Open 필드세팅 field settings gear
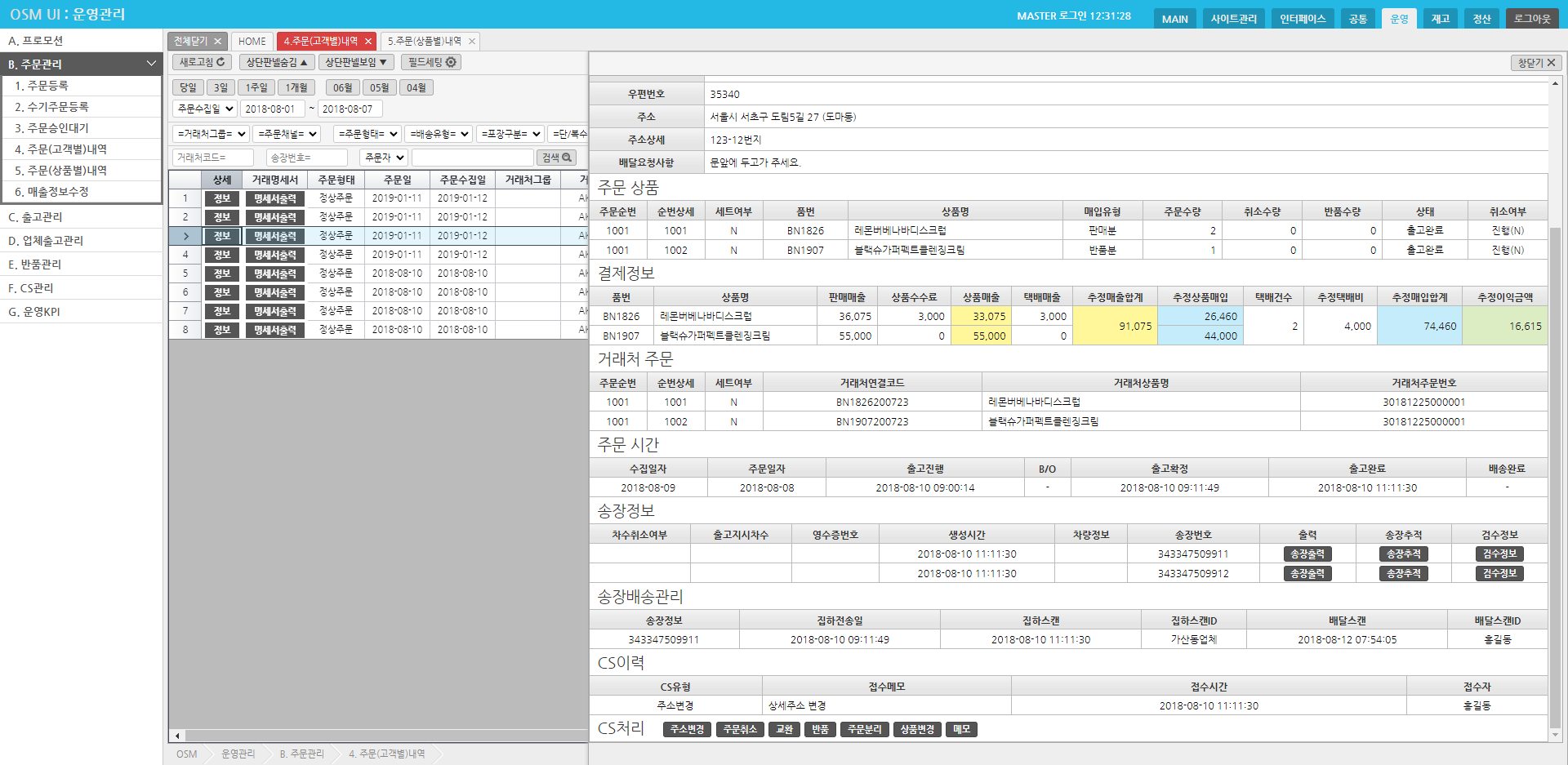1568x765 pixels. (x=431, y=62)
